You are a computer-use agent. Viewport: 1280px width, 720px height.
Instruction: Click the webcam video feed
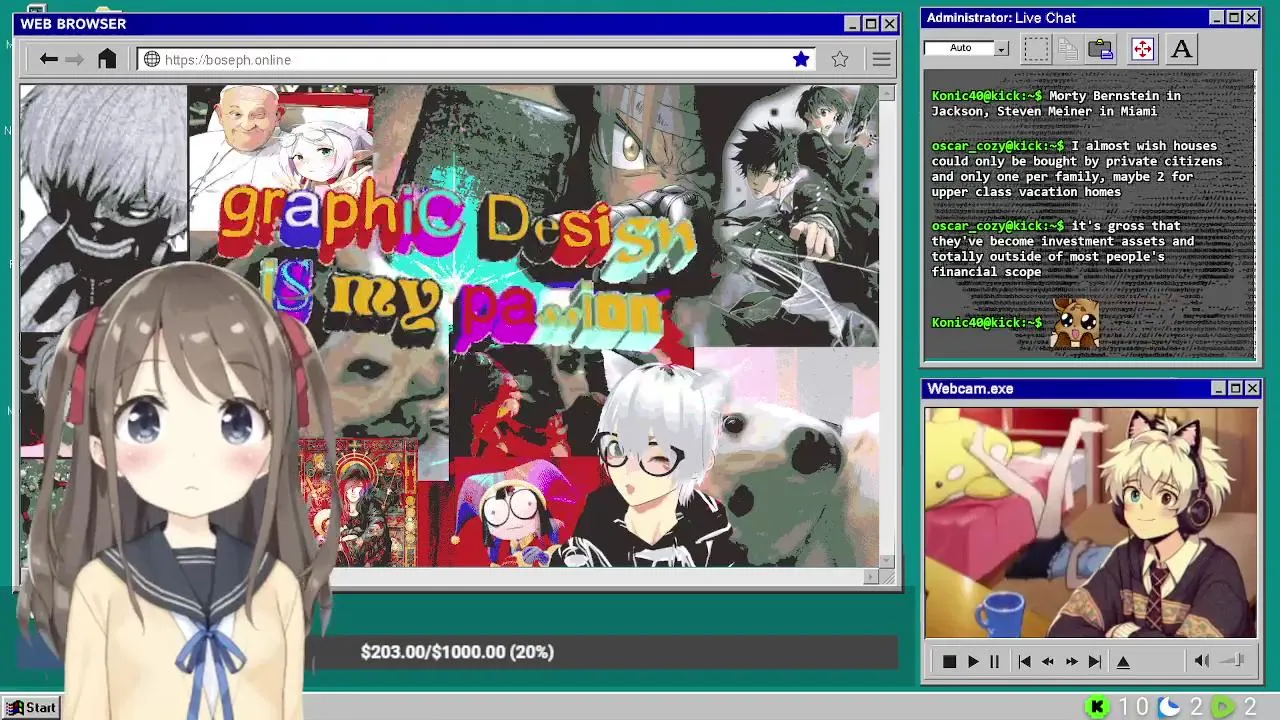1091,522
